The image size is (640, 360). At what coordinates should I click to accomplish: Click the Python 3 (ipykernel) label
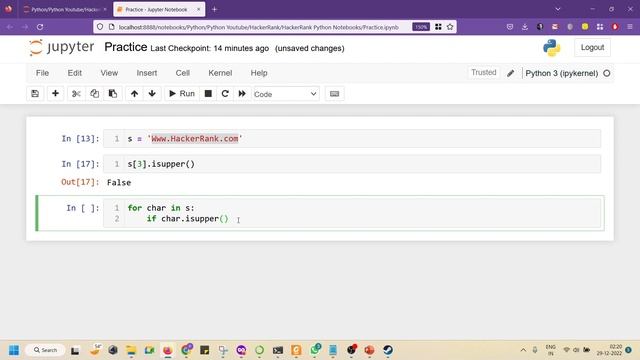(562, 73)
